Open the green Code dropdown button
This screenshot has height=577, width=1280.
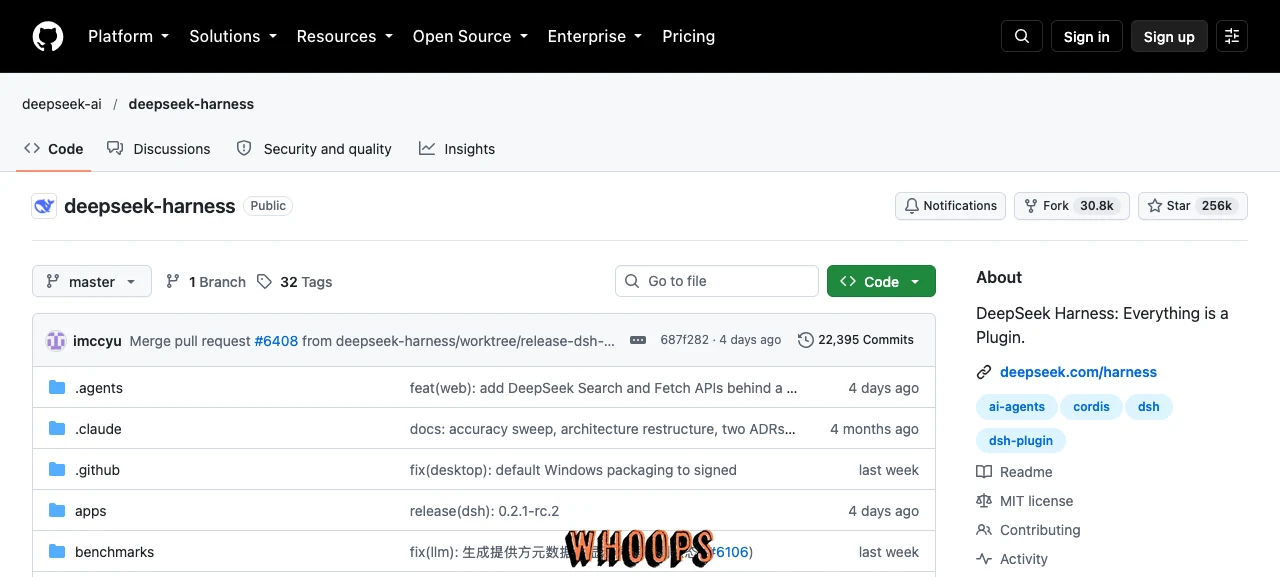pos(881,282)
